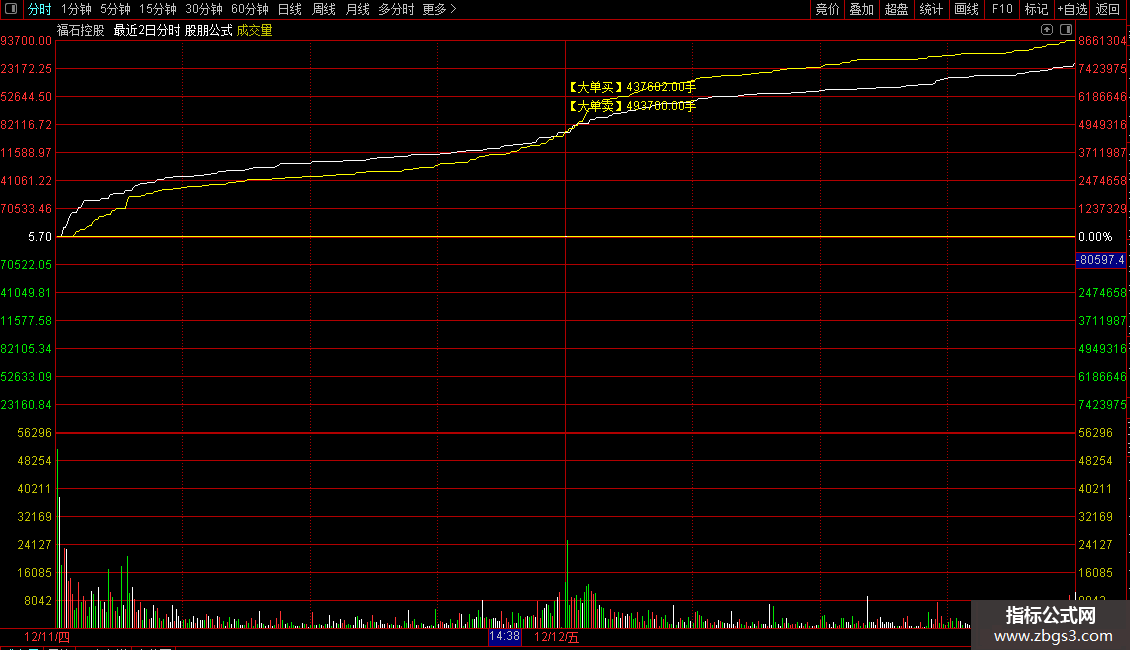
Task: Click the 0.00% baseline label
Action: (x=1095, y=237)
